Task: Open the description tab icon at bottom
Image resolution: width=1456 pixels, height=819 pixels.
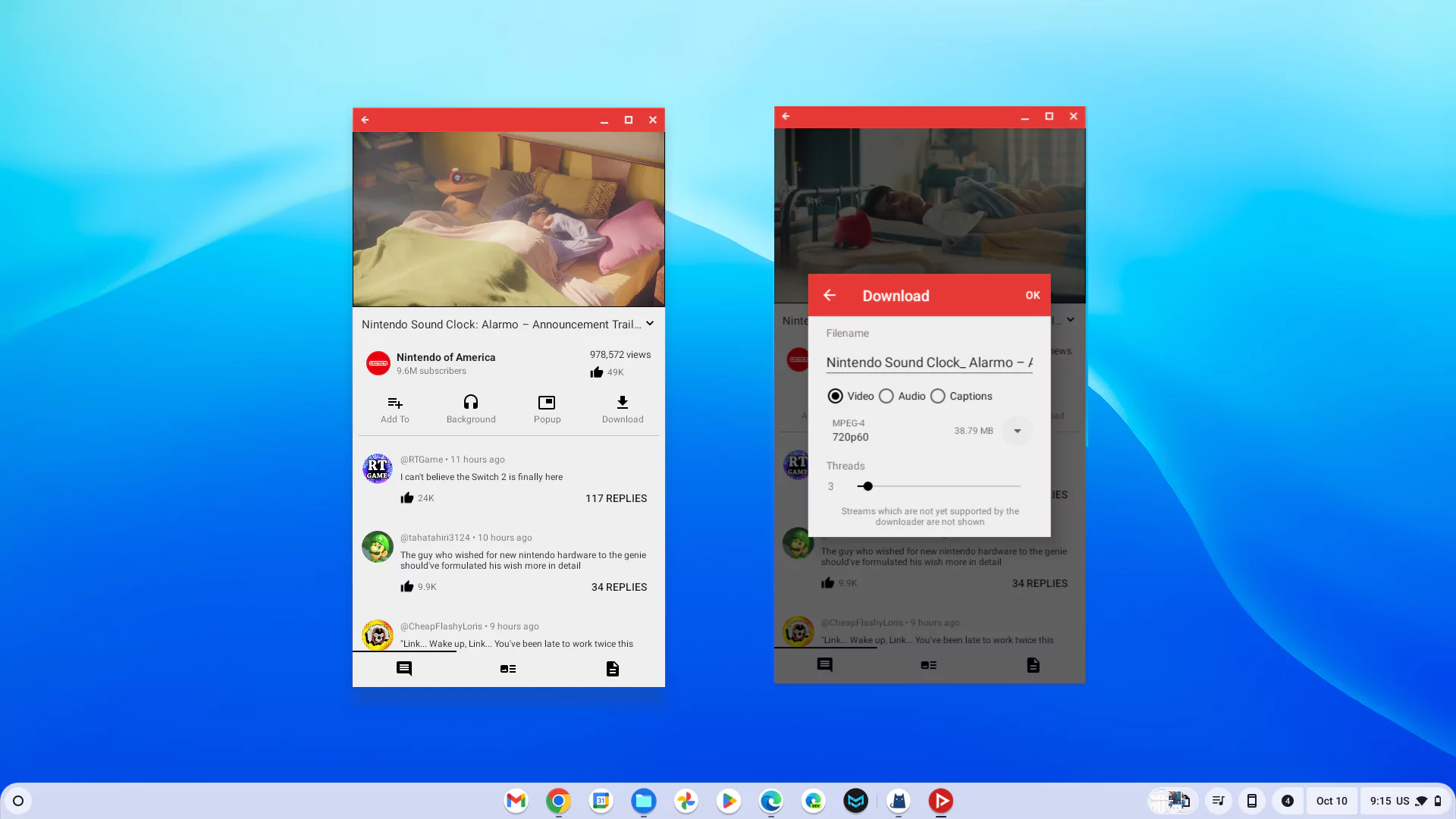Action: point(612,669)
